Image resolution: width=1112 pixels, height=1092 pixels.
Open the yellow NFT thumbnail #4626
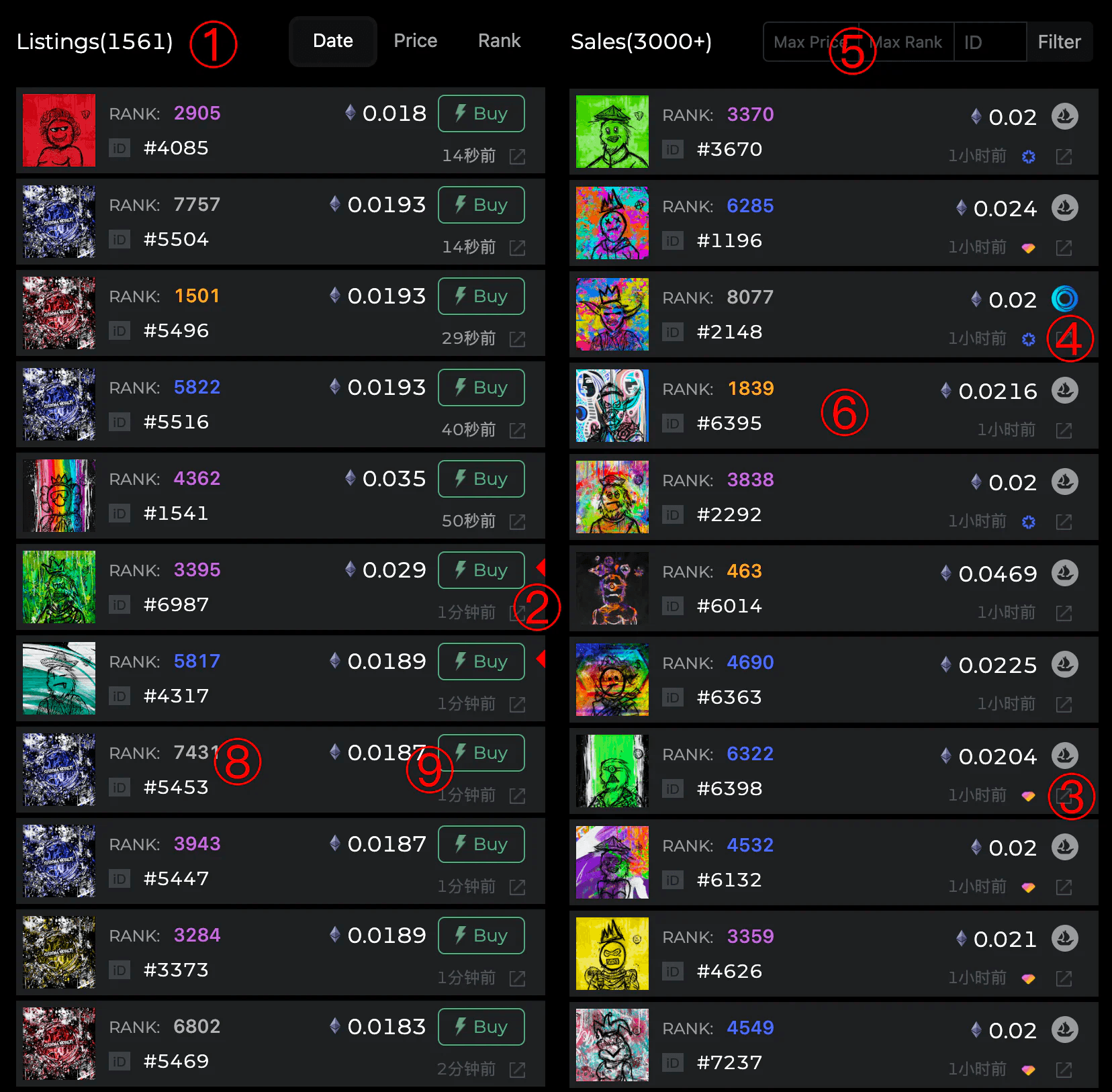[612, 954]
